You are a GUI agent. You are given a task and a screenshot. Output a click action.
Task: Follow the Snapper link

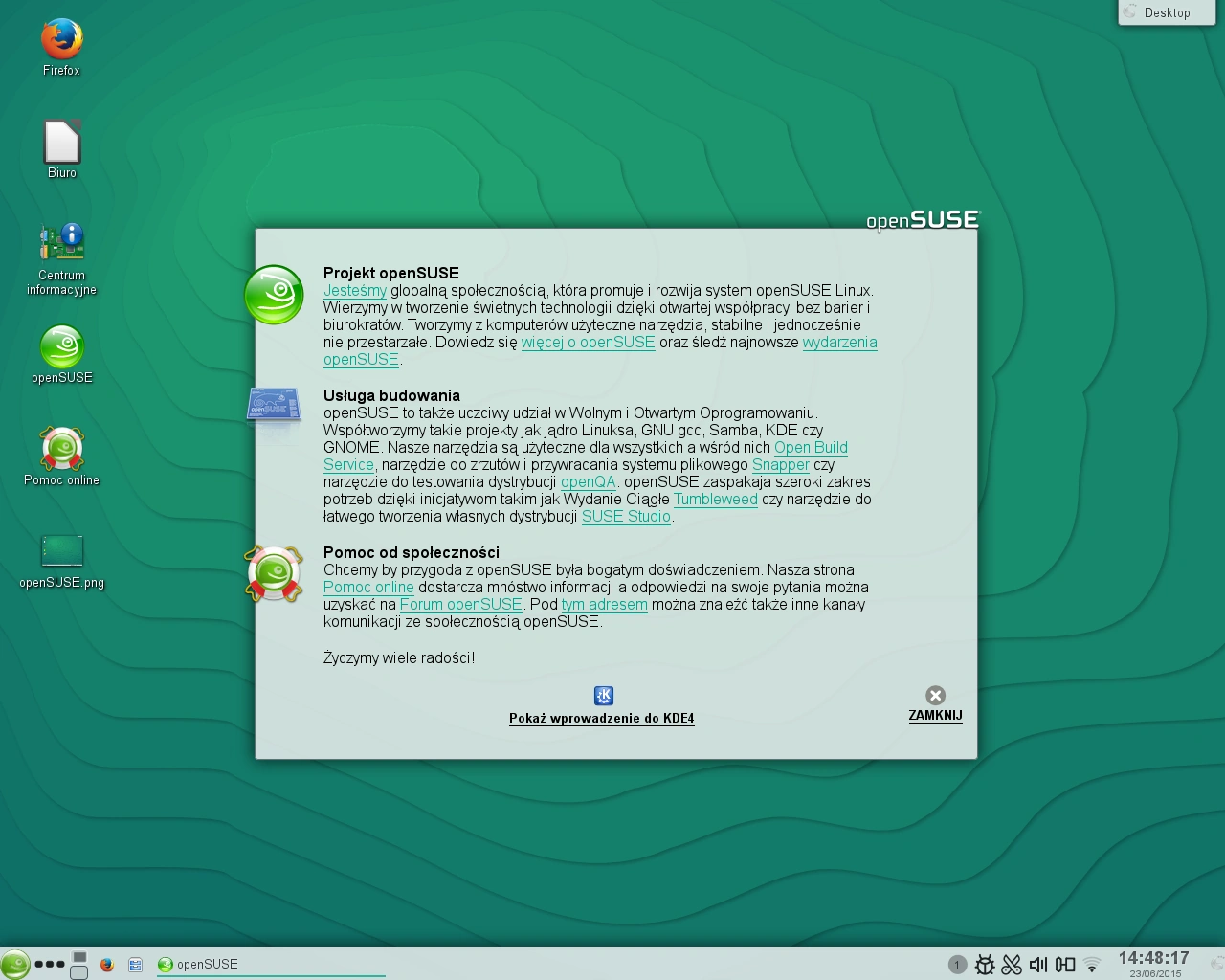781,464
